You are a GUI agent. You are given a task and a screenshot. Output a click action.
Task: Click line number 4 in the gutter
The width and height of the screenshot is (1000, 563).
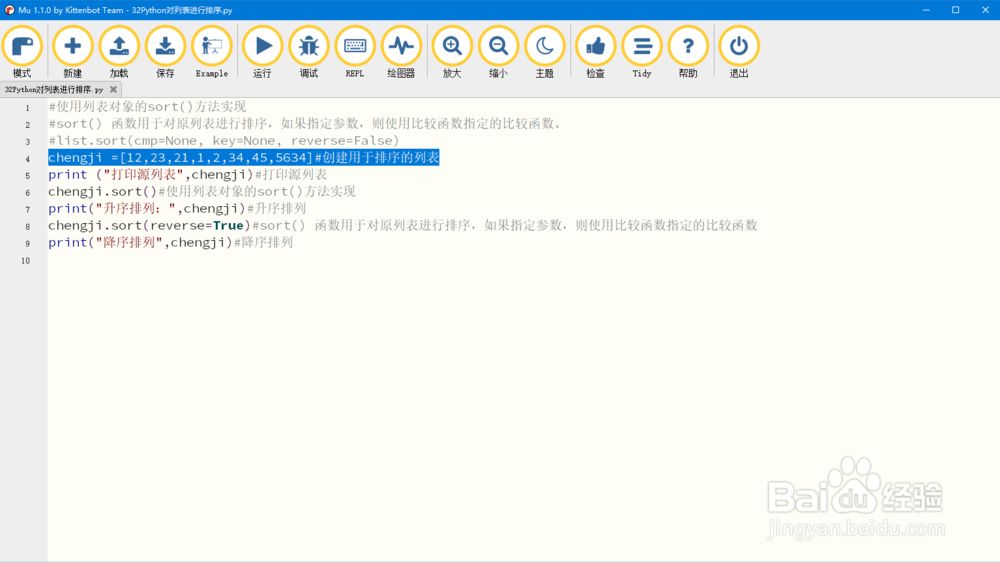(27, 159)
